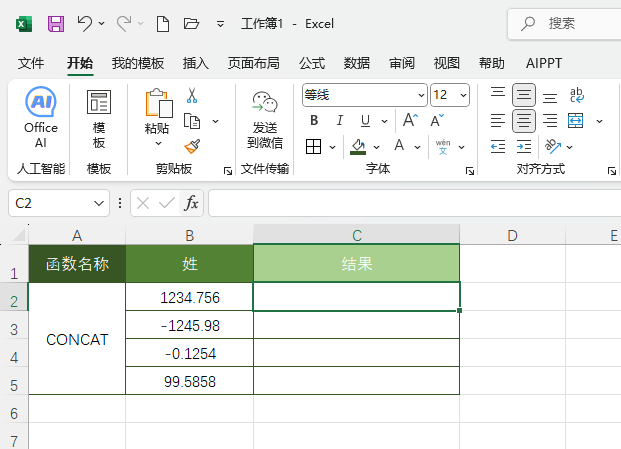Open the 页面布局 tab
Image resolution: width=621 pixels, height=449 pixels.
click(253, 63)
